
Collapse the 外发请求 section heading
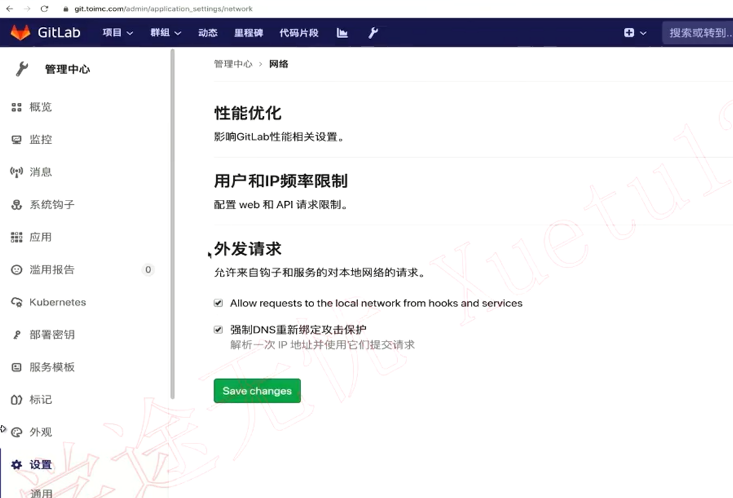(248, 248)
